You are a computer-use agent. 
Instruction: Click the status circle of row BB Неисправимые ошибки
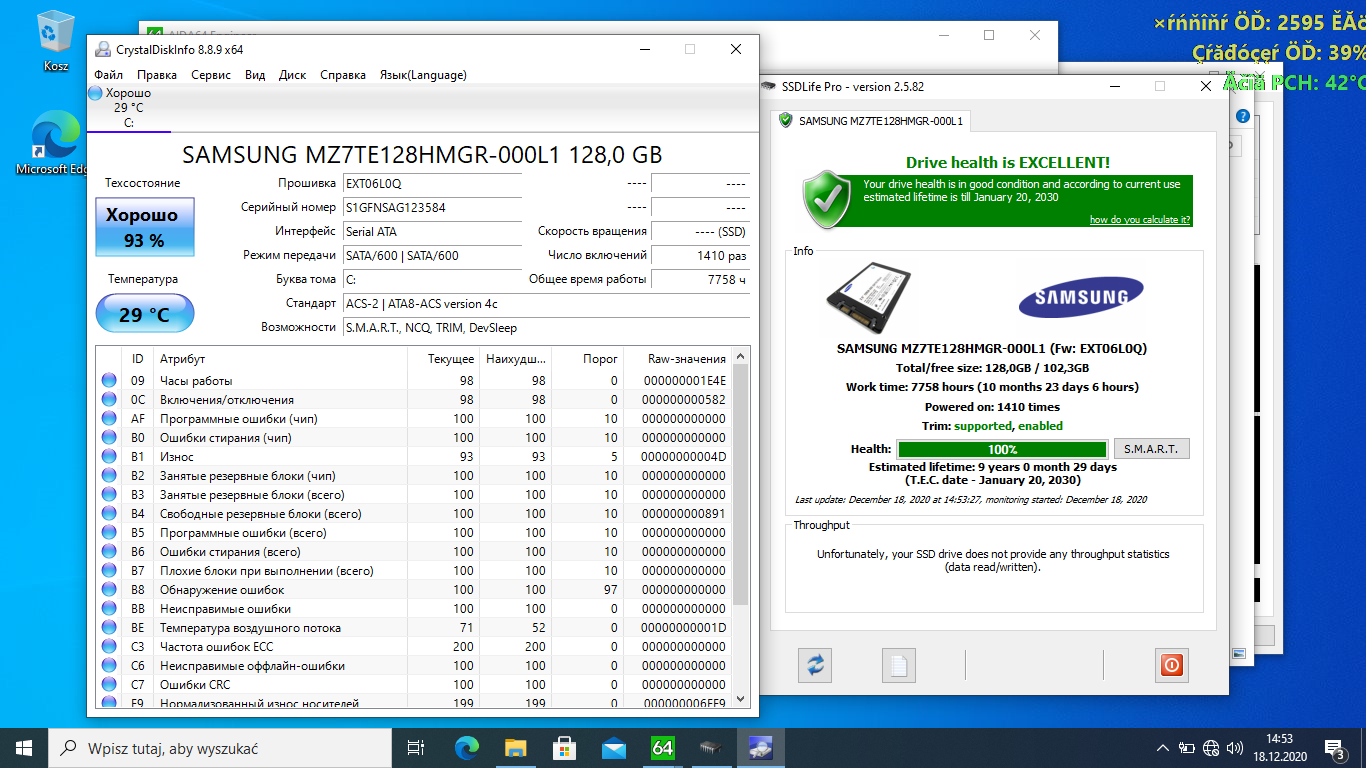[109, 609]
